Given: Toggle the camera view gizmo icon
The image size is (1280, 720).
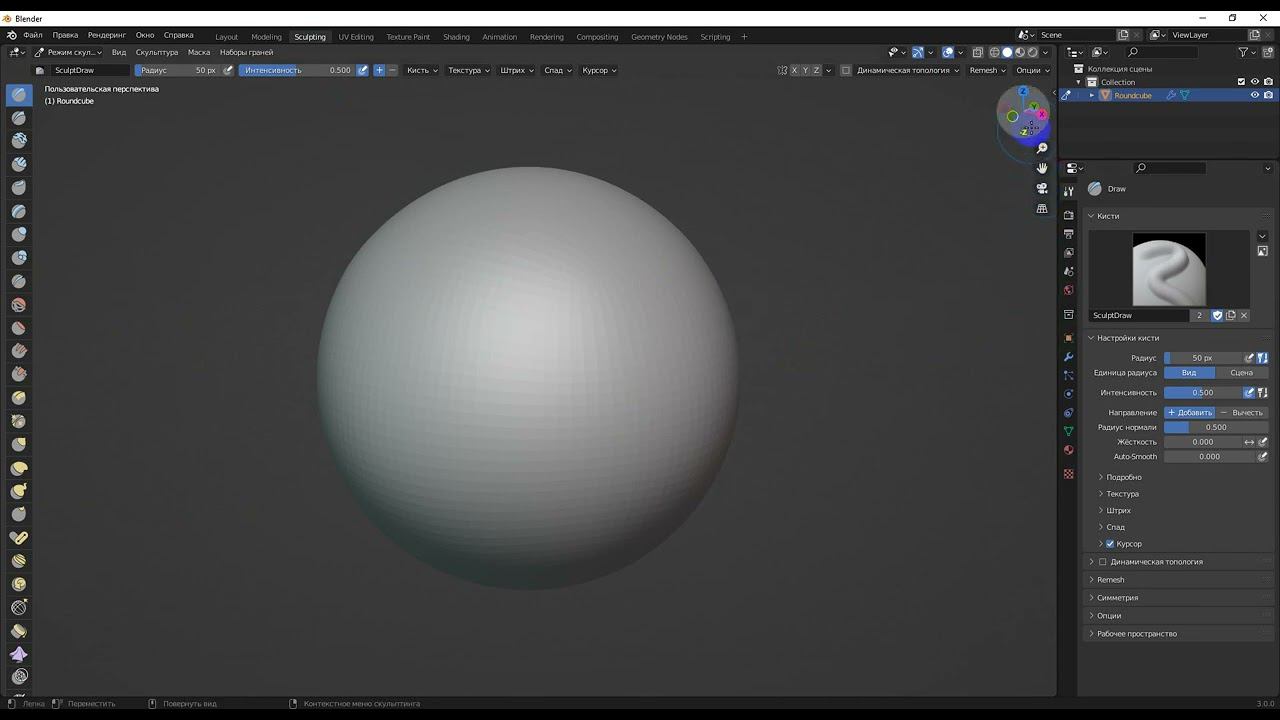Looking at the screenshot, I should click(x=1042, y=188).
